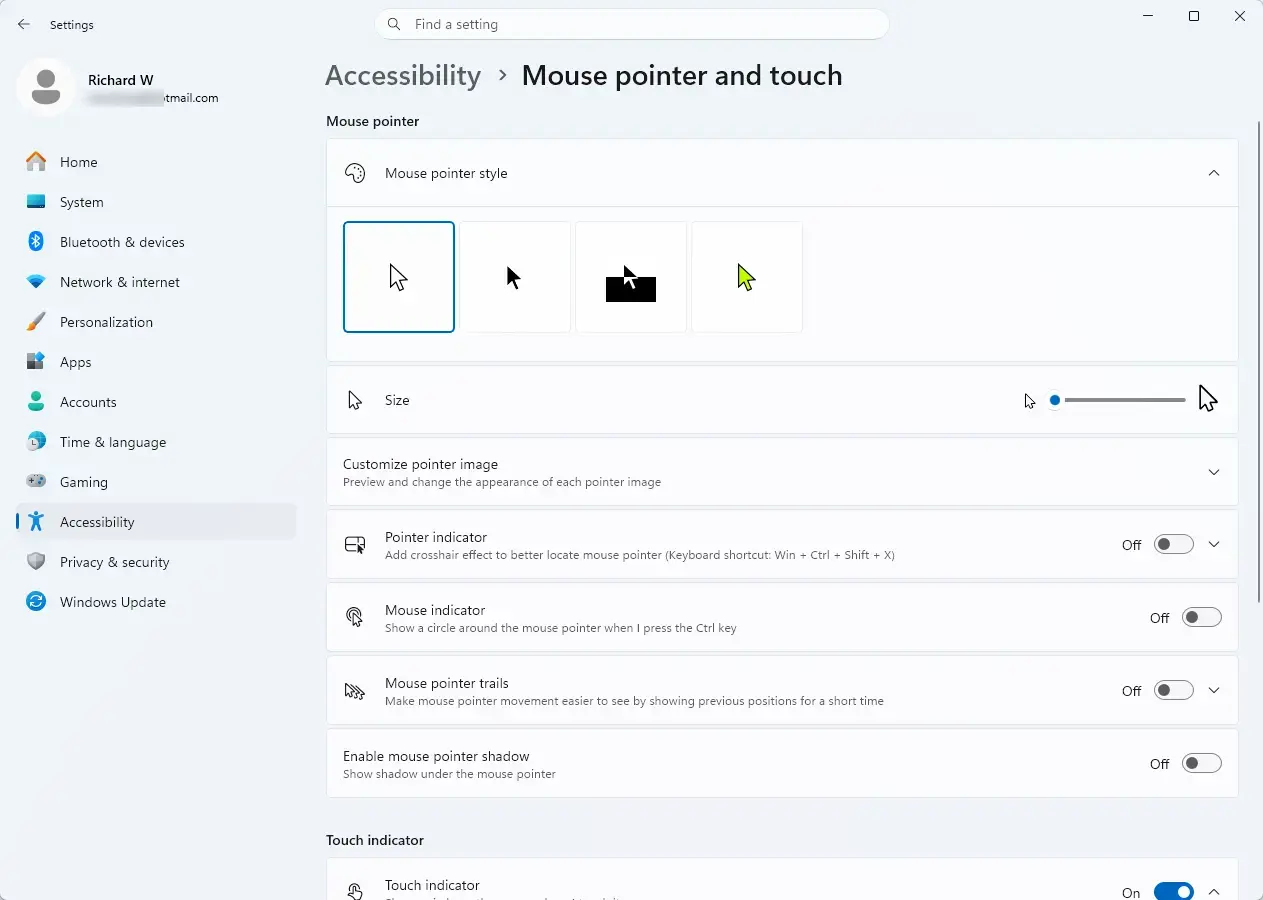Turn off the Touch indicator toggle
Image resolution: width=1263 pixels, height=900 pixels.
(1173, 891)
